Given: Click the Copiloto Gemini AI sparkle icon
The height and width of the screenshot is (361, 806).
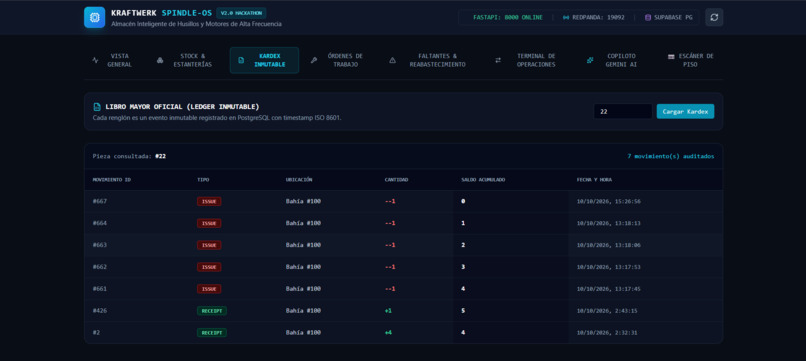Looking at the screenshot, I should click(590, 60).
